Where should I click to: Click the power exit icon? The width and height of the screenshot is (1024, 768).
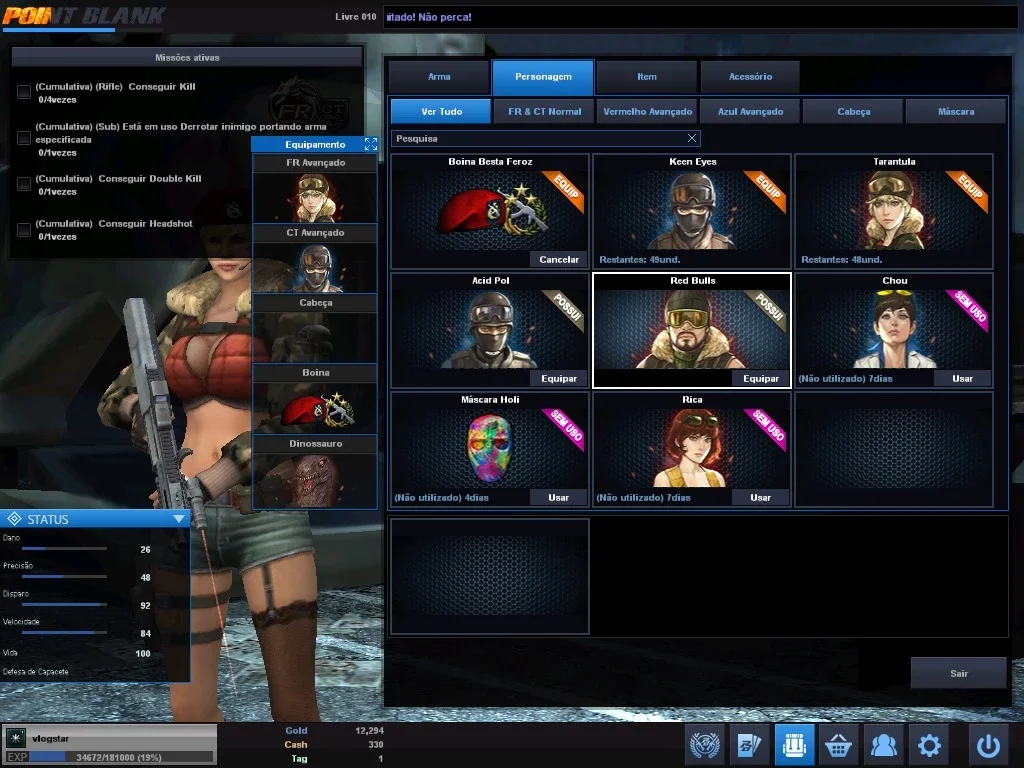coord(988,744)
